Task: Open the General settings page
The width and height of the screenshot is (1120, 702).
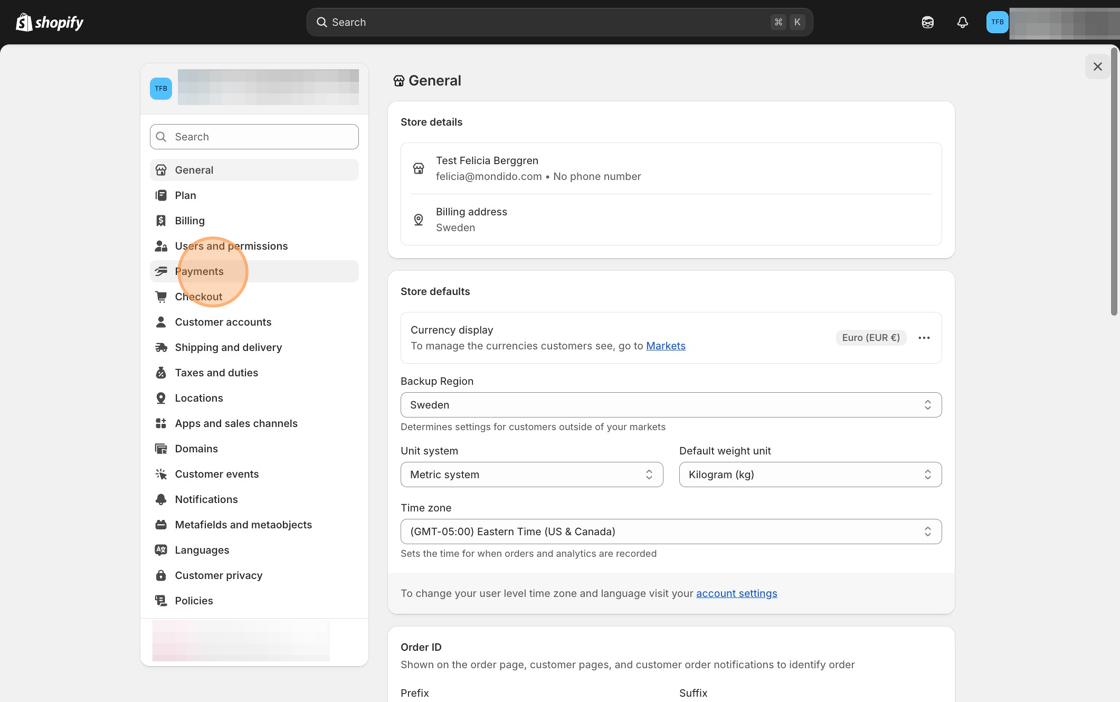Action: coord(254,170)
